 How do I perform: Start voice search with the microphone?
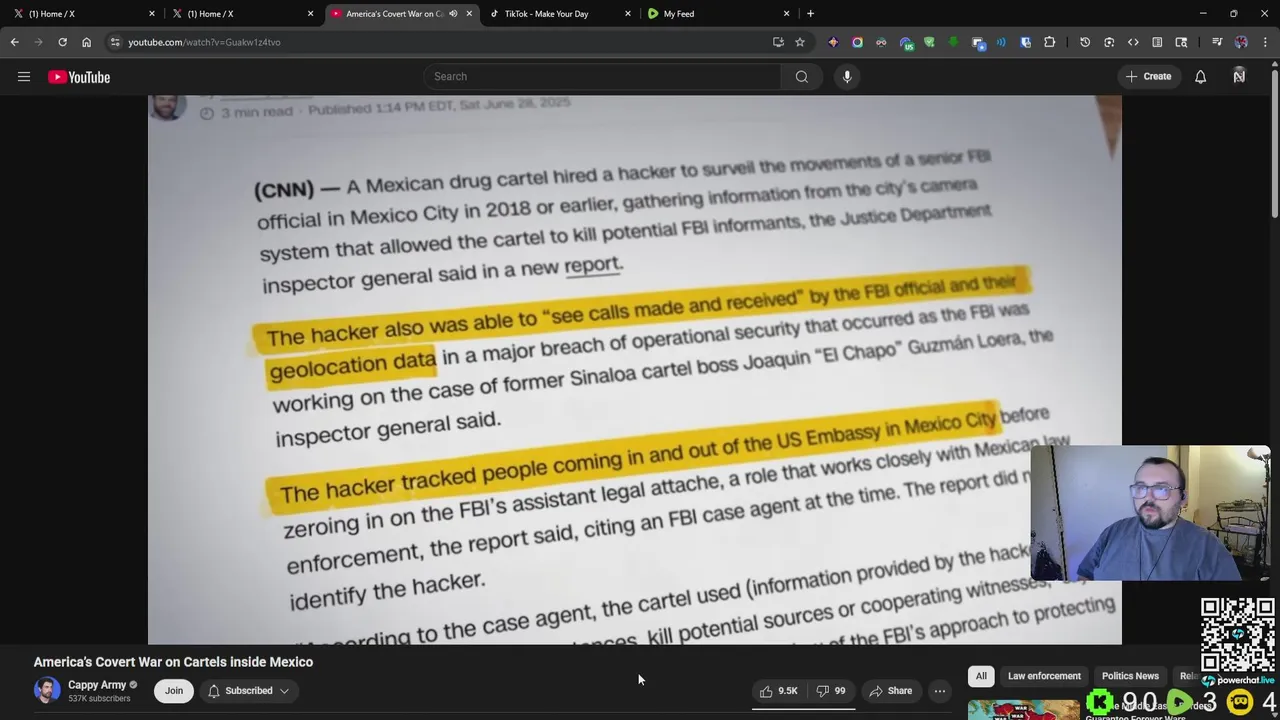click(x=847, y=77)
